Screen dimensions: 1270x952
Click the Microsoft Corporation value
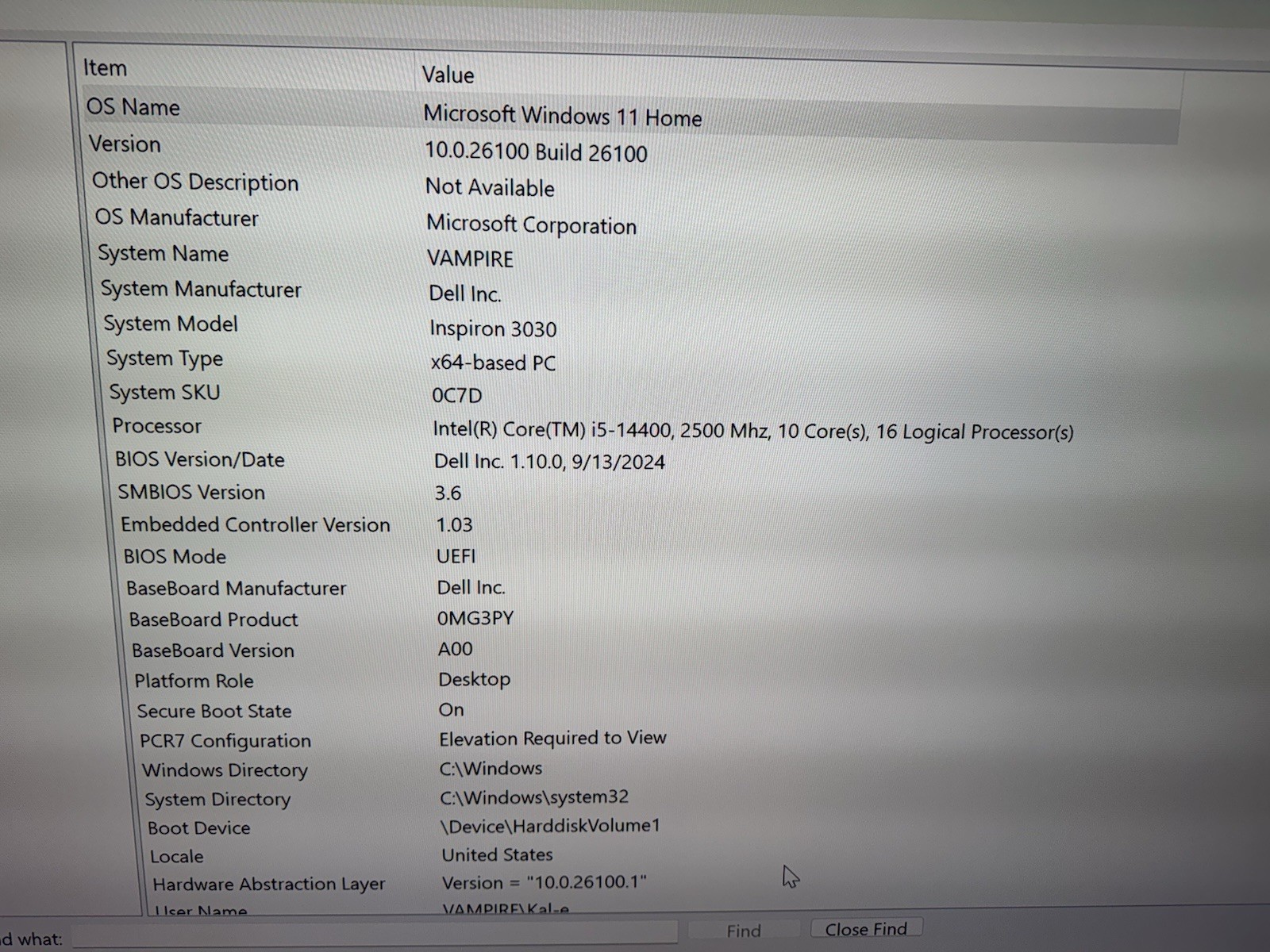tap(531, 225)
